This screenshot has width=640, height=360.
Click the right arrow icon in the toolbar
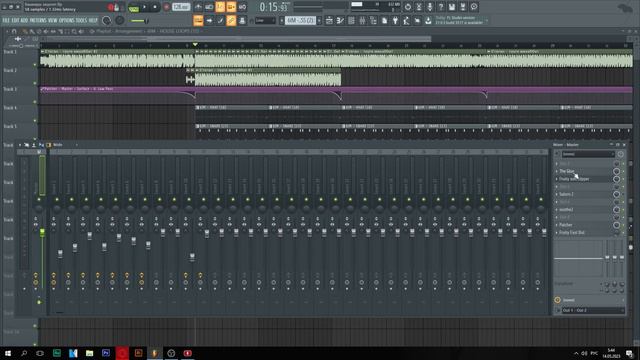point(209,20)
